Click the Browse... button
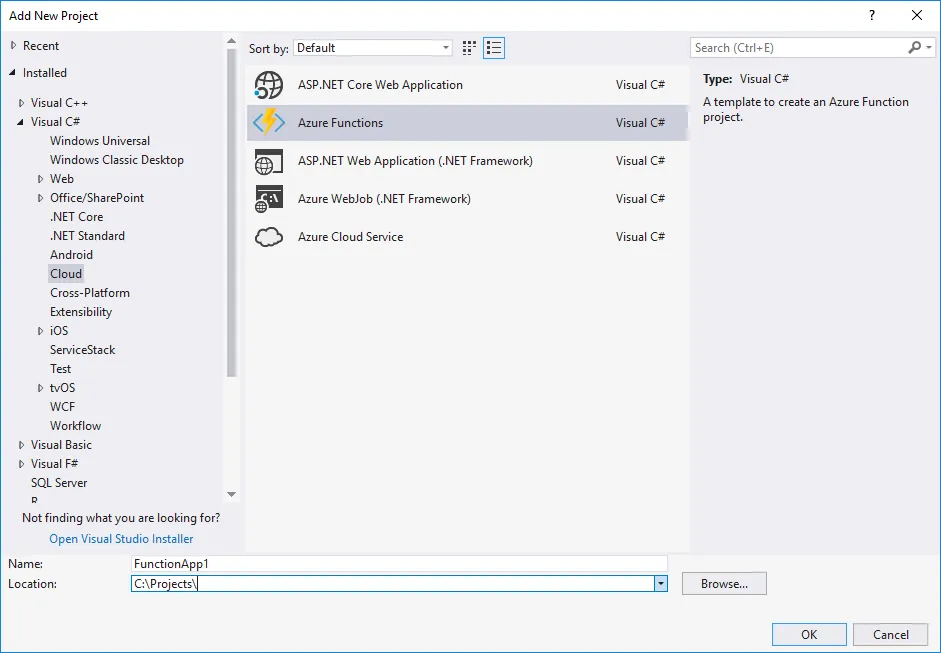This screenshot has width=941, height=653. click(724, 583)
